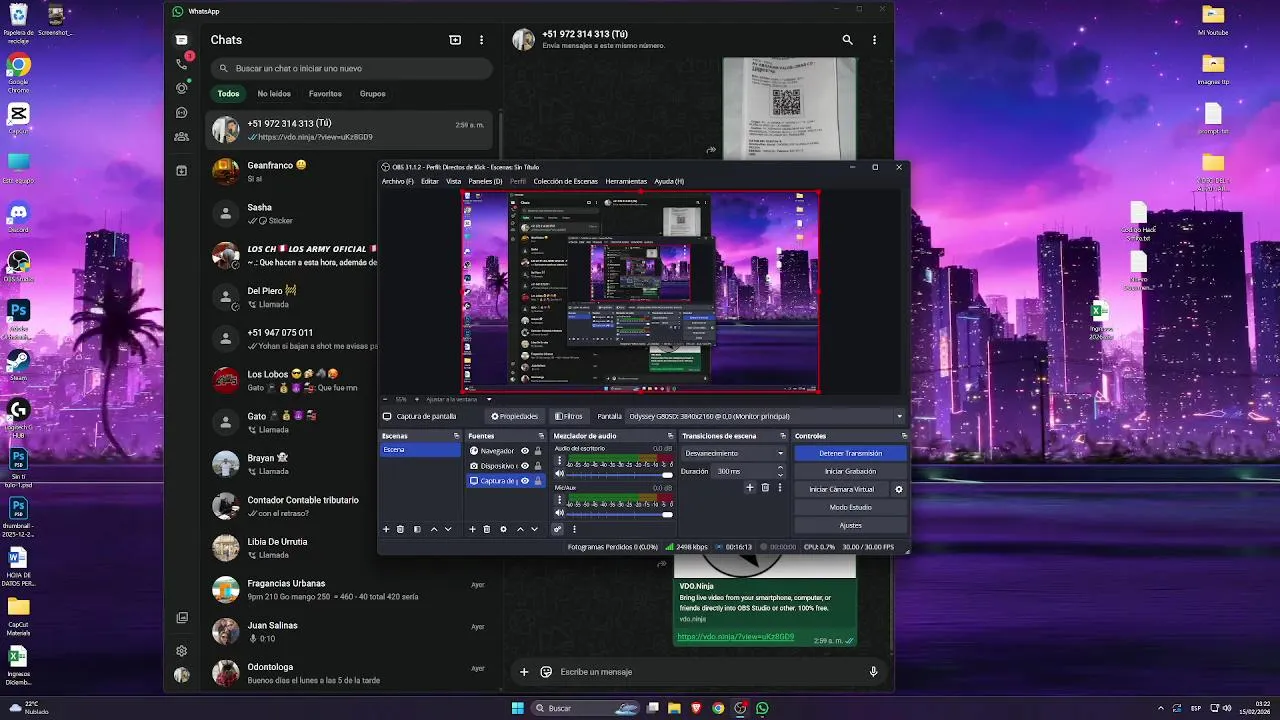This screenshot has width=1280, height=720.
Task: Open Propiedades of the selected source
Action: point(514,416)
